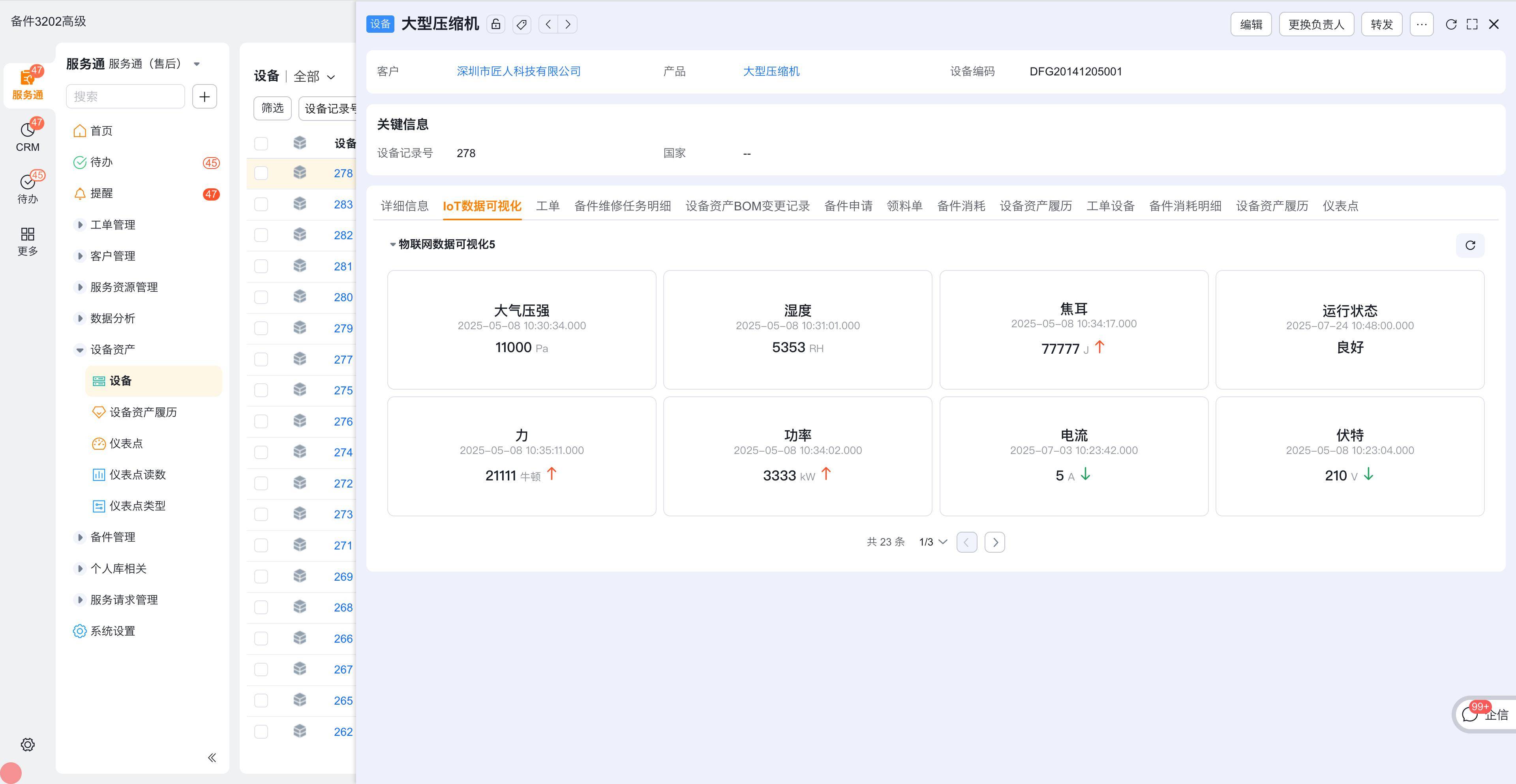This screenshot has height=784, width=1516.
Task: Check the checkbox for device row 283
Action: [x=261, y=203]
